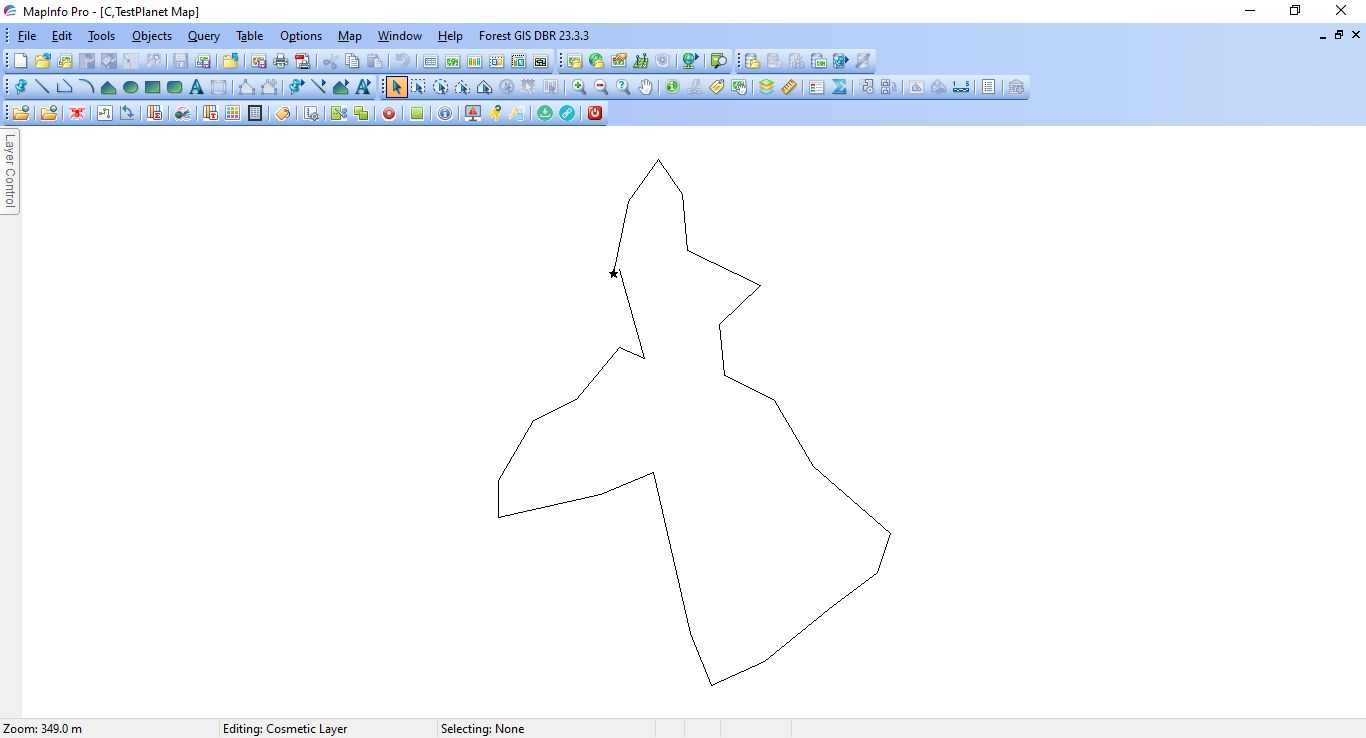Expand the Layer Control side panel
1366x738 pixels.
tap(10, 170)
